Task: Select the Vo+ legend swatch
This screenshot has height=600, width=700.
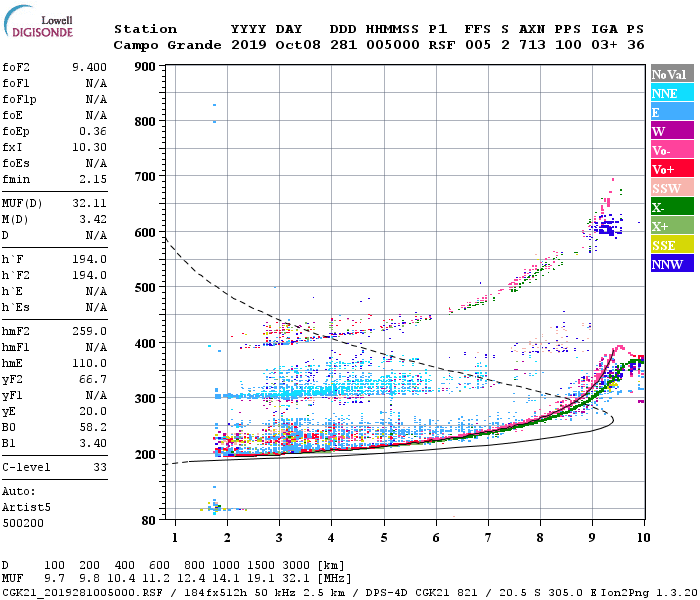Action: (x=672, y=169)
